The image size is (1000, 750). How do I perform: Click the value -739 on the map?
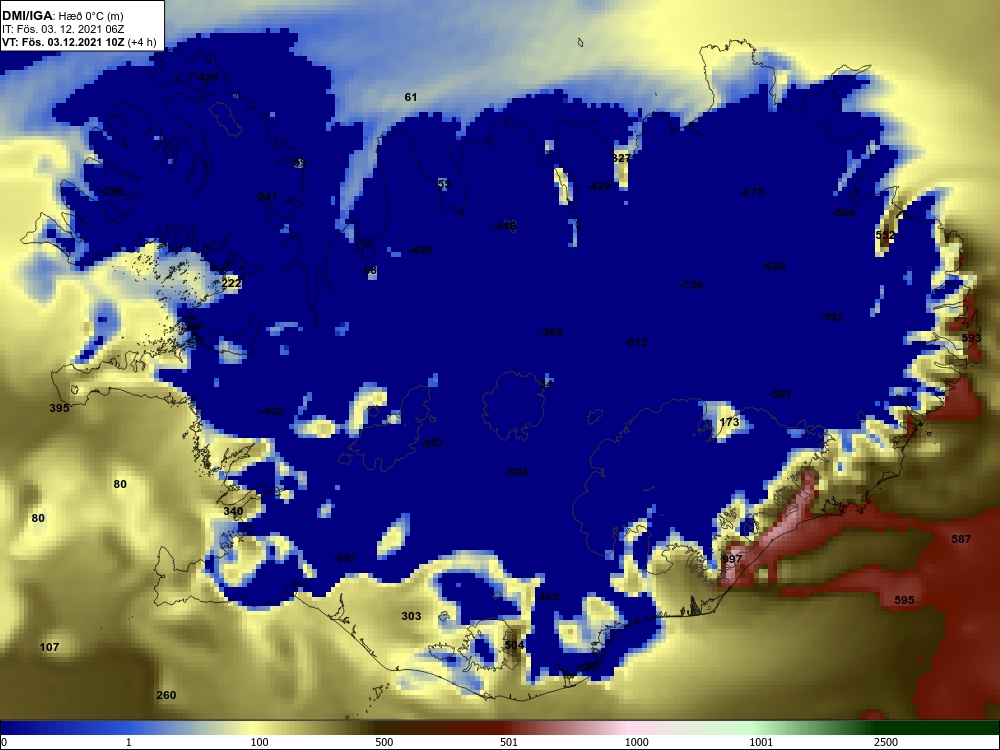(691, 285)
